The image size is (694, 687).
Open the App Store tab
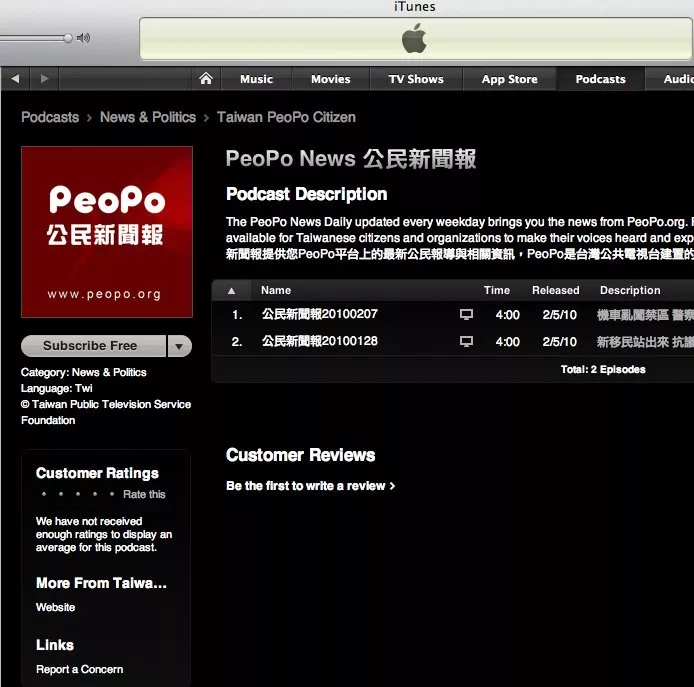(509, 79)
